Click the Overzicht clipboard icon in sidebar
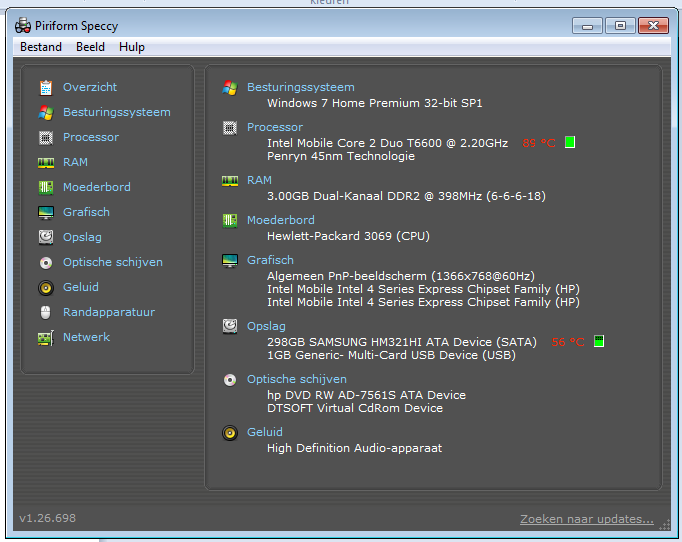This screenshot has height=542, width=682. point(46,87)
